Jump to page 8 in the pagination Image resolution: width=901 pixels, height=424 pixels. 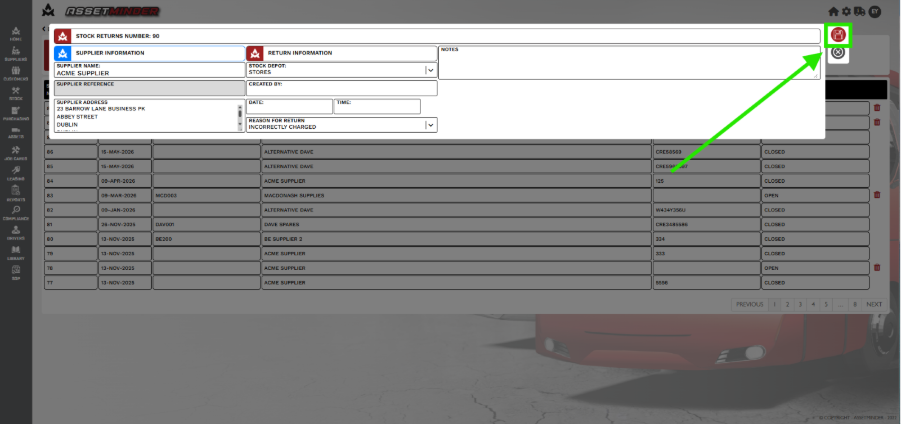855,304
